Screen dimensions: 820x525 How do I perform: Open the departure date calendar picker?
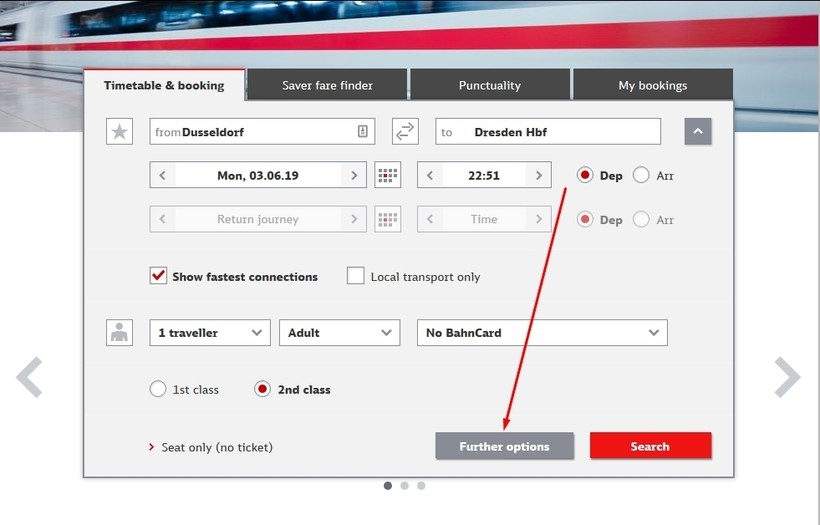(x=387, y=176)
